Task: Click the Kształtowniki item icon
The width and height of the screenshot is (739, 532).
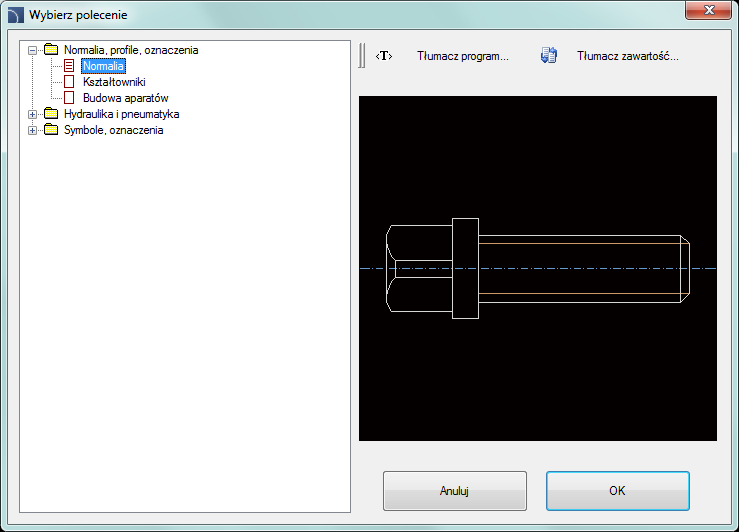Action: pyautogui.click(x=69, y=82)
